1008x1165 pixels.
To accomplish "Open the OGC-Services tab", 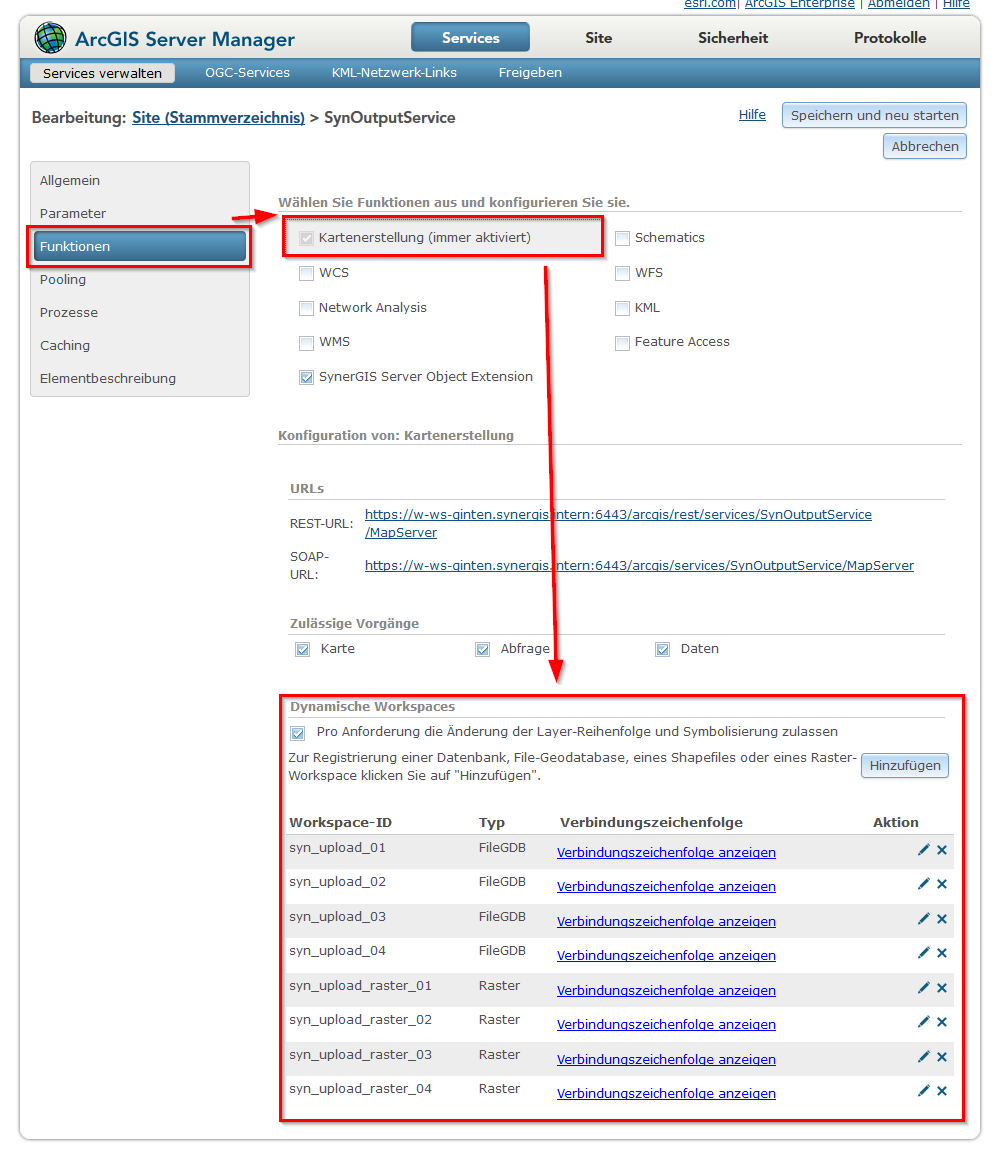I will (x=247, y=72).
